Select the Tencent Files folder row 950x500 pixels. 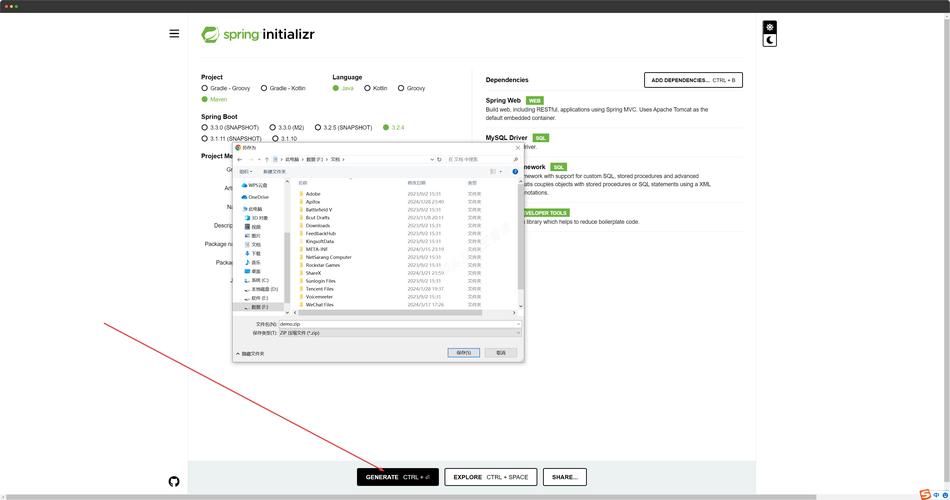tap(319, 289)
